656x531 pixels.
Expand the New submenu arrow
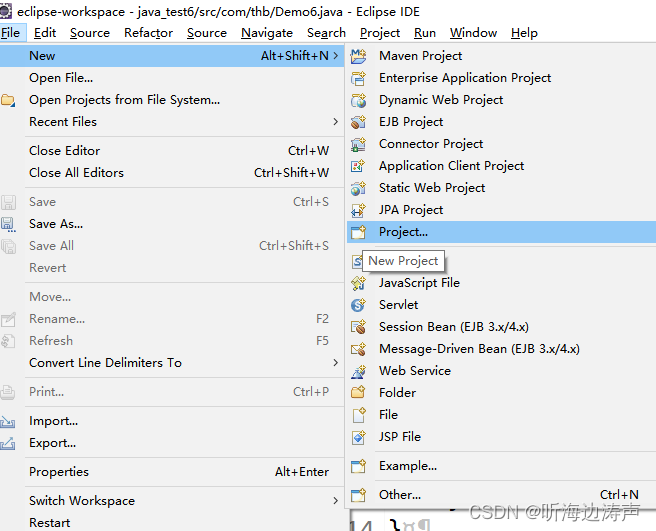coord(336,56)
